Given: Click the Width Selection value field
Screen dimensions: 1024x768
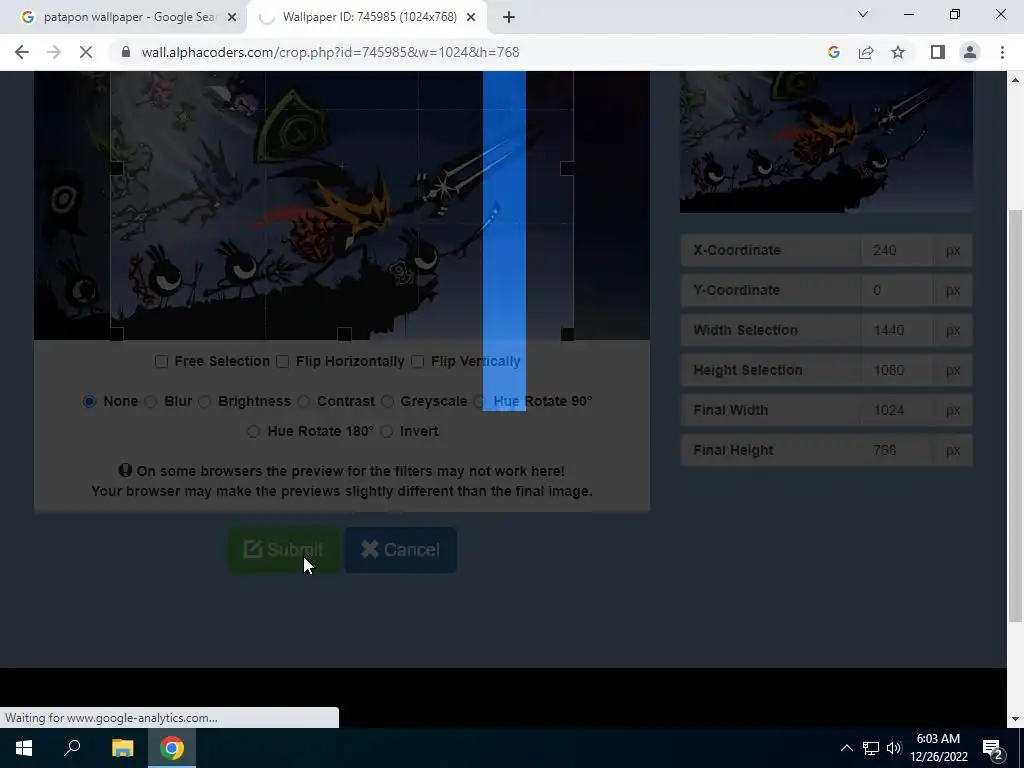Looking at the screenshot, I should pyautogui.click(x=897, y=330).
